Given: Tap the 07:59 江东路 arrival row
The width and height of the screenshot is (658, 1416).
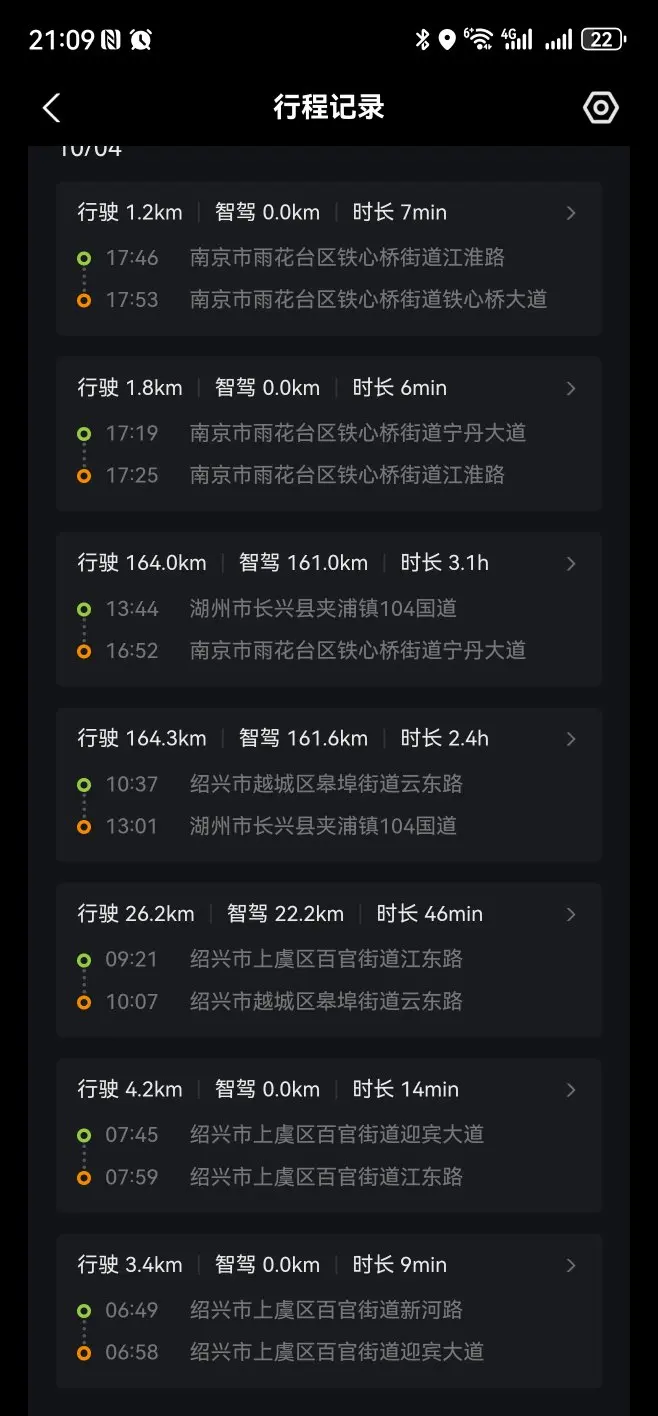Looking at the screenshot, I should [326, 1177].
